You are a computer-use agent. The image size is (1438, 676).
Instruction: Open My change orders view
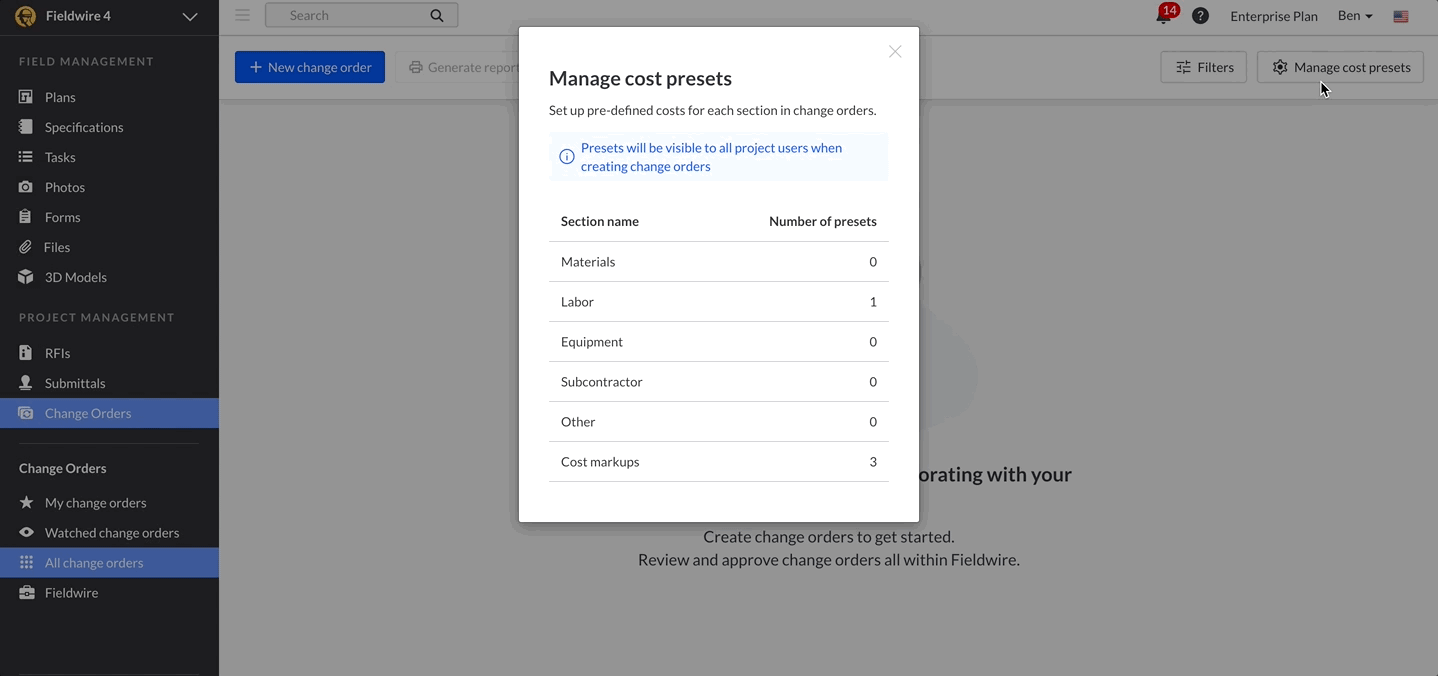(x=95, y=503)
